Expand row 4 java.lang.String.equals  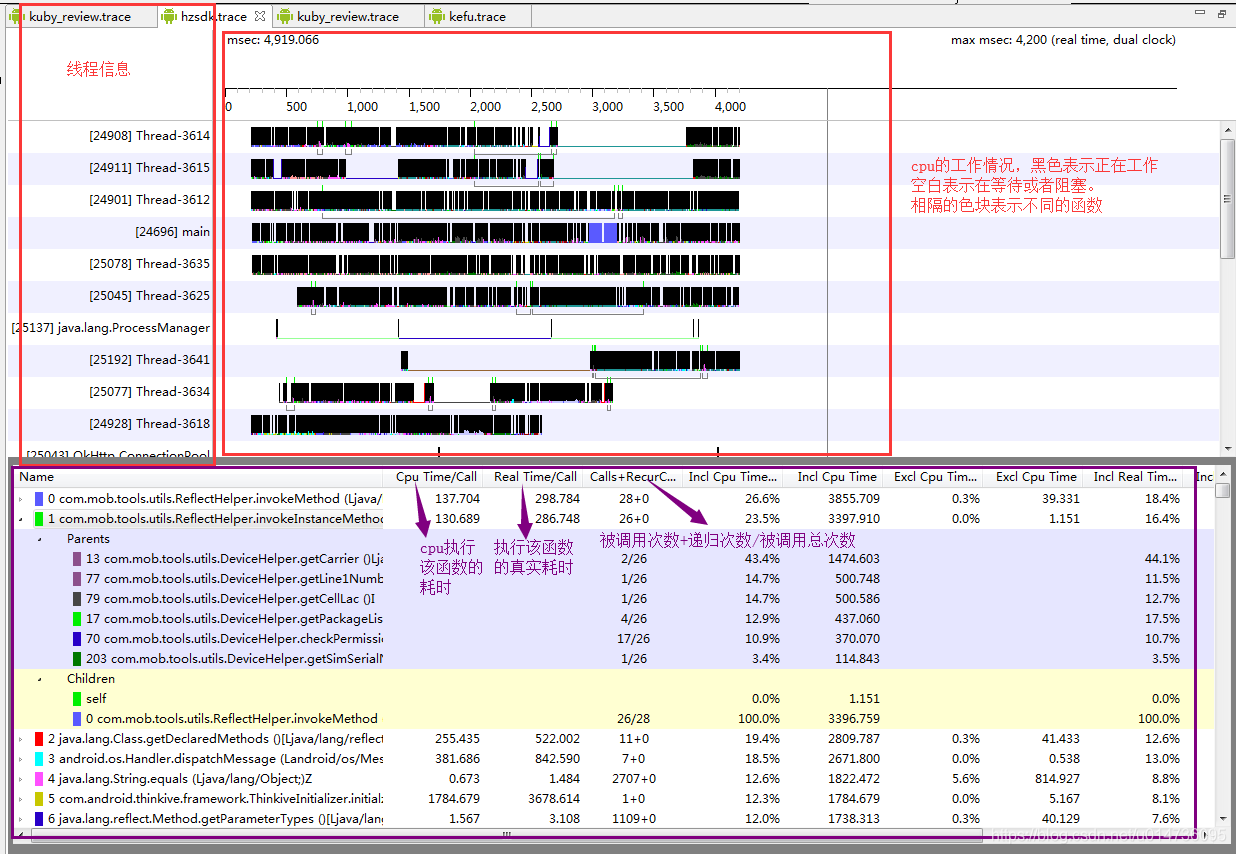pyautogui.click(x=22, y=778)
